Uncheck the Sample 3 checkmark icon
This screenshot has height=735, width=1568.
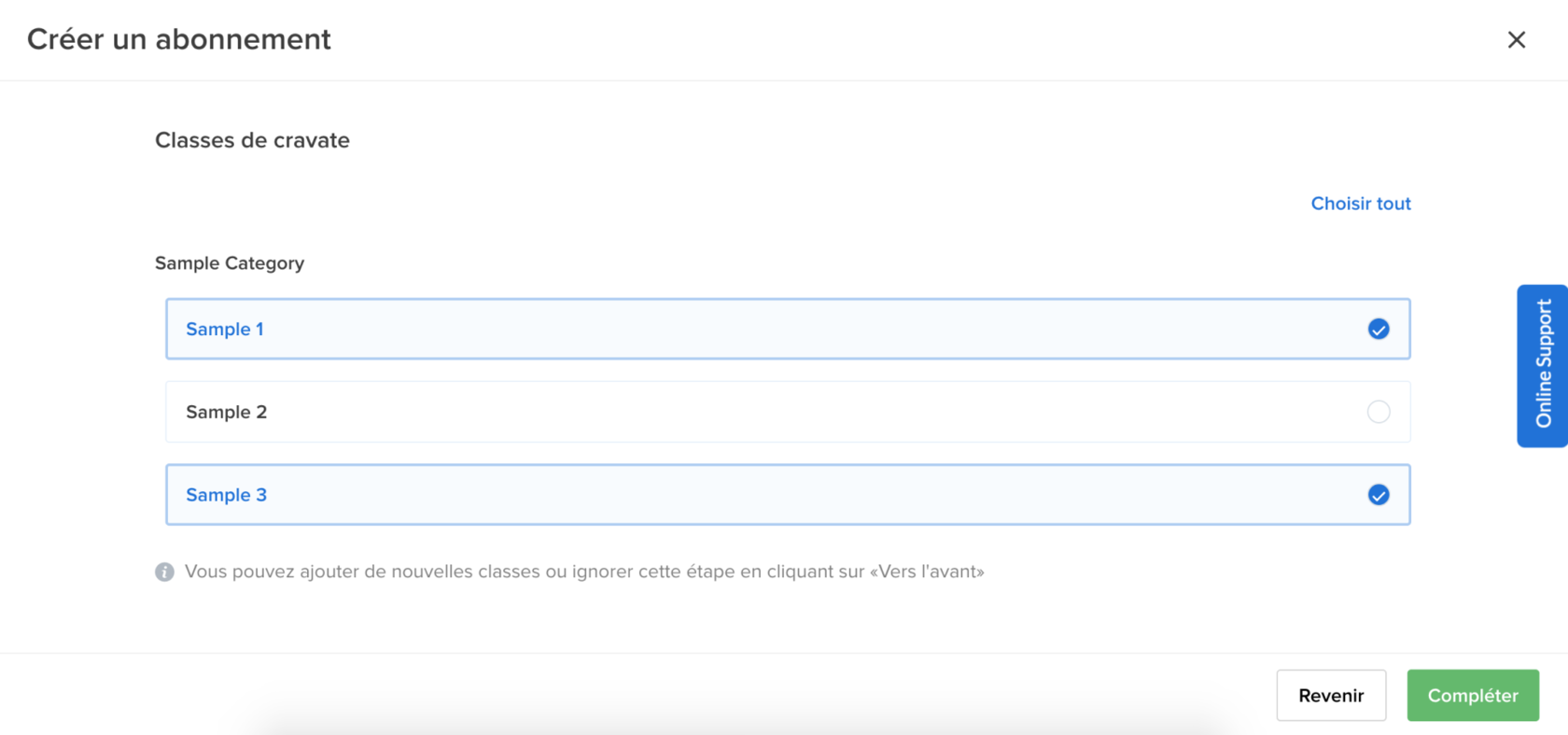click(x=1378, y=495)
